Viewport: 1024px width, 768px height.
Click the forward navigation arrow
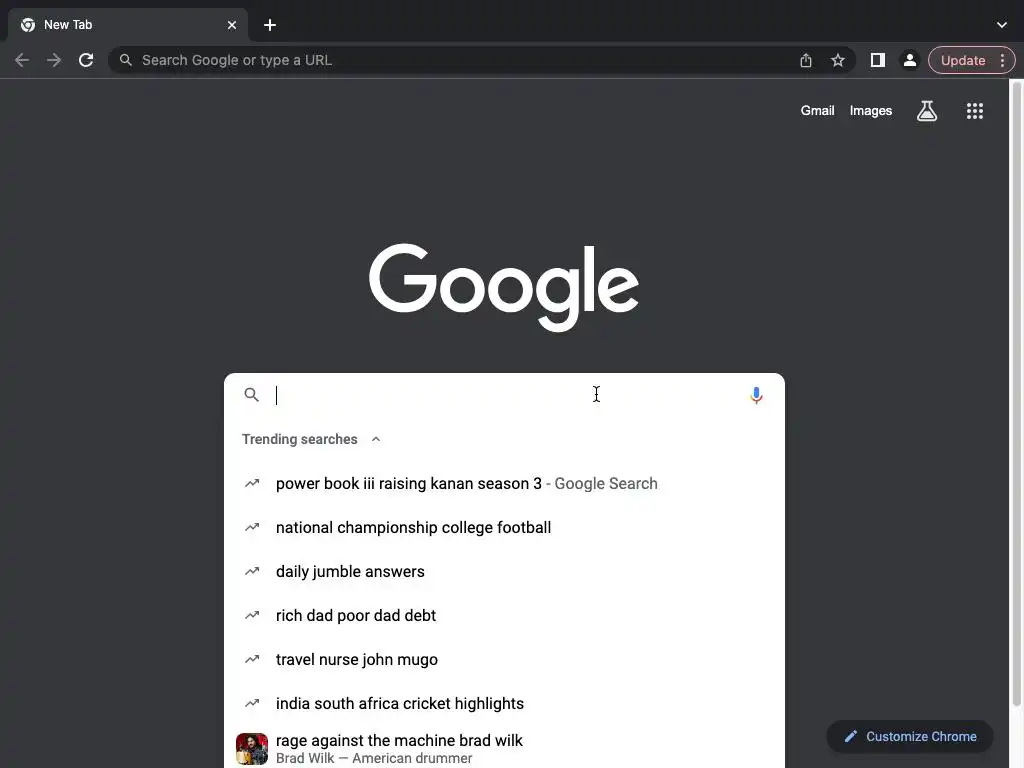coord(54,60)
